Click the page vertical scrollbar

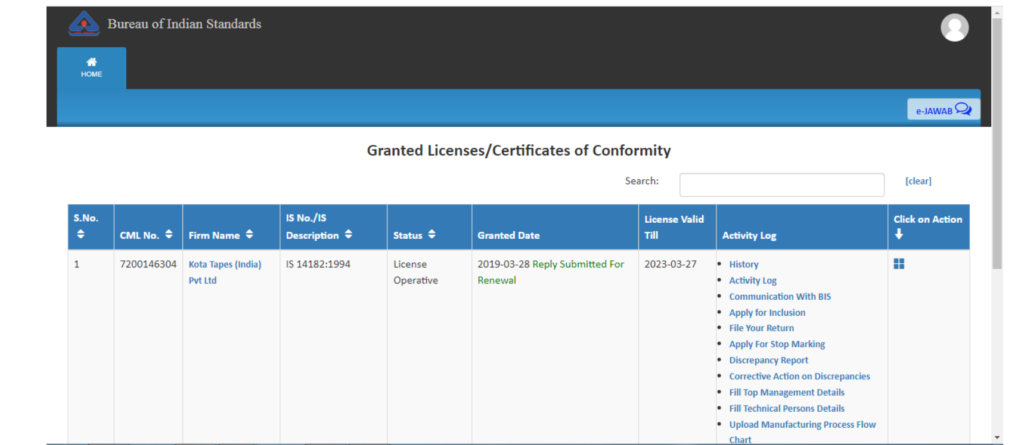click(x=996, y=144)
